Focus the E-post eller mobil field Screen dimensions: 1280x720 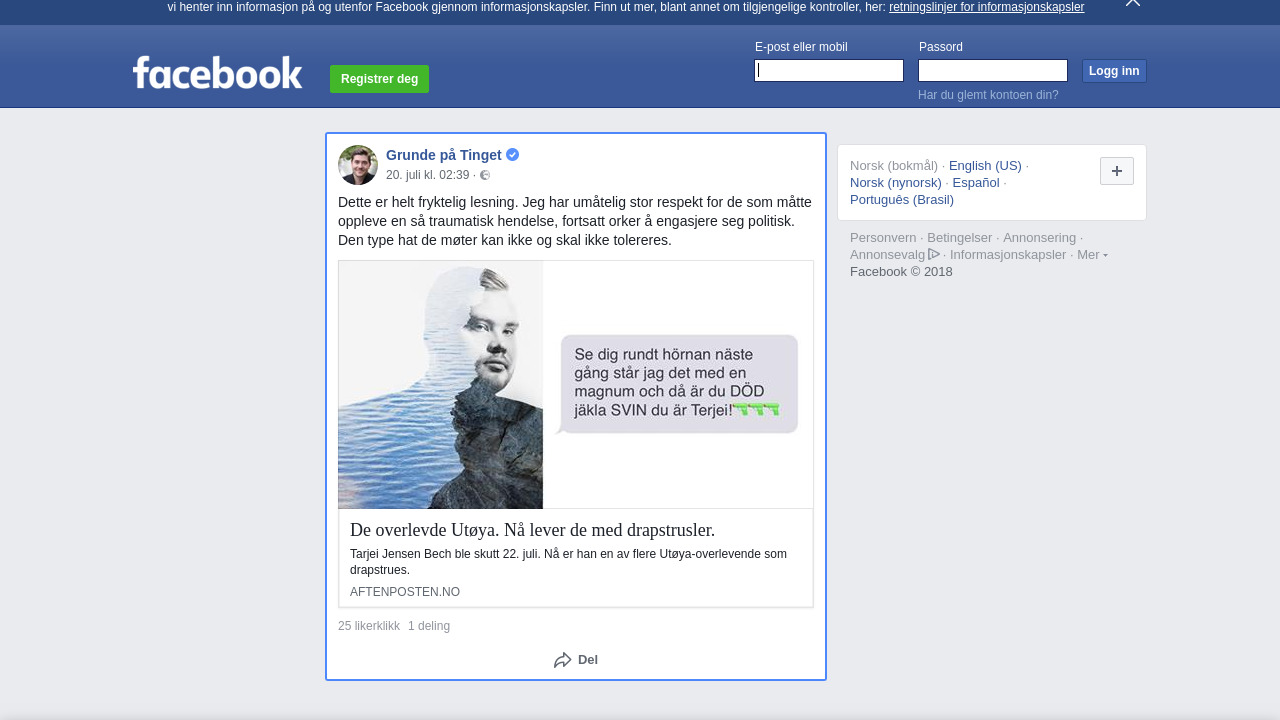pos(829,70)
